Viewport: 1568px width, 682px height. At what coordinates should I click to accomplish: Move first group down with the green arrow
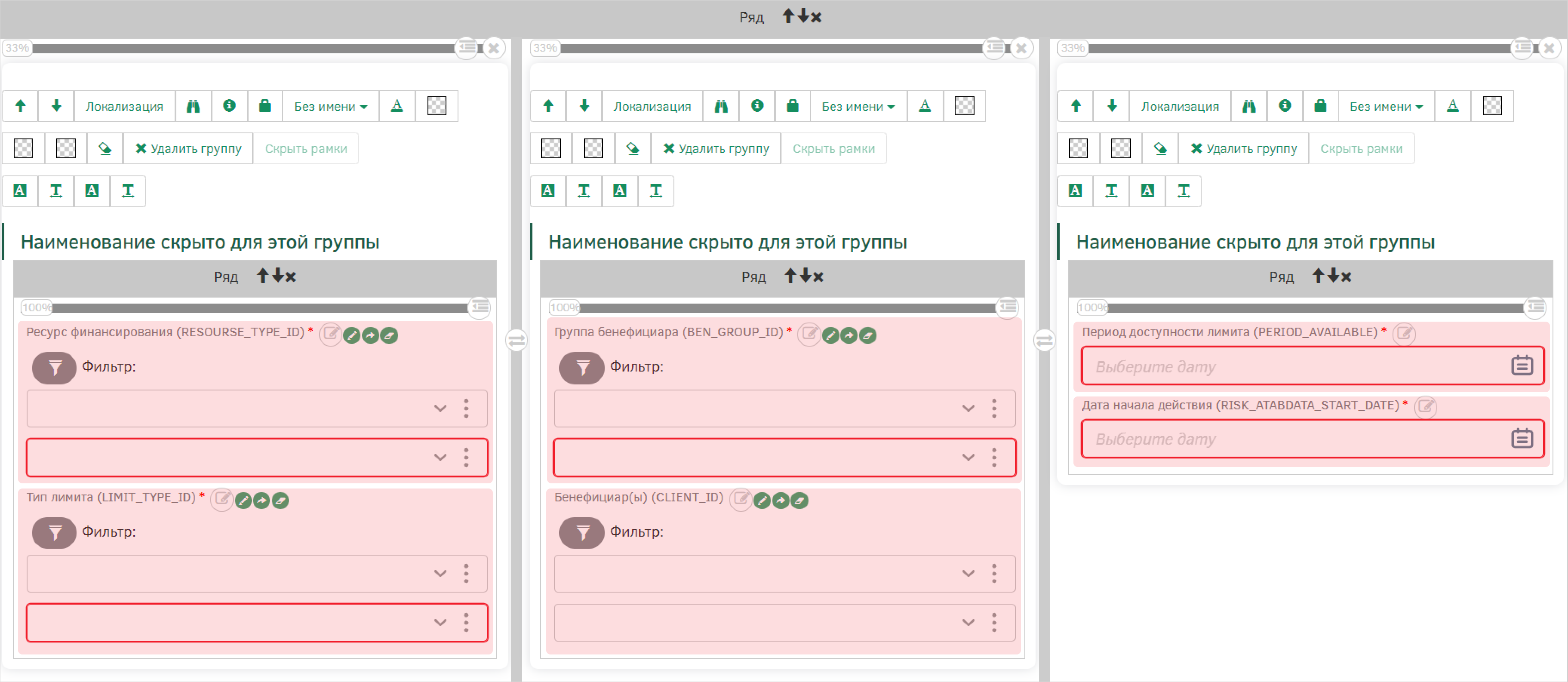(x=56, y=106)
